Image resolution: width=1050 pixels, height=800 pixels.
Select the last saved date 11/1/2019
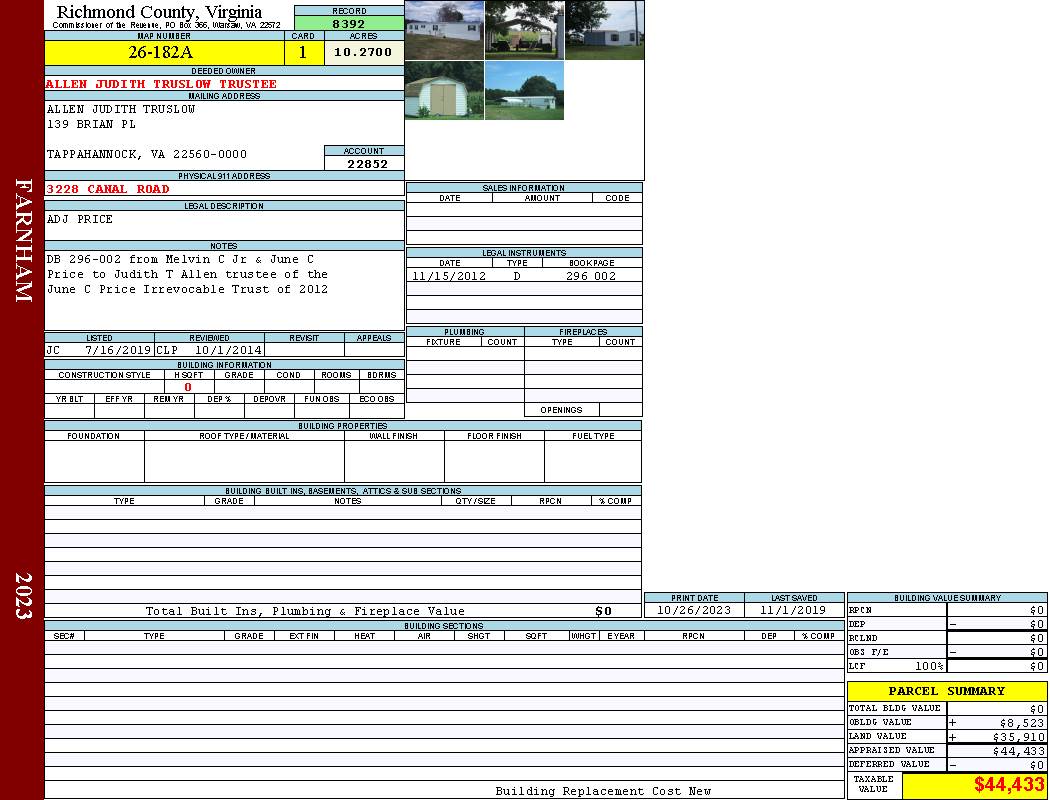793,610
